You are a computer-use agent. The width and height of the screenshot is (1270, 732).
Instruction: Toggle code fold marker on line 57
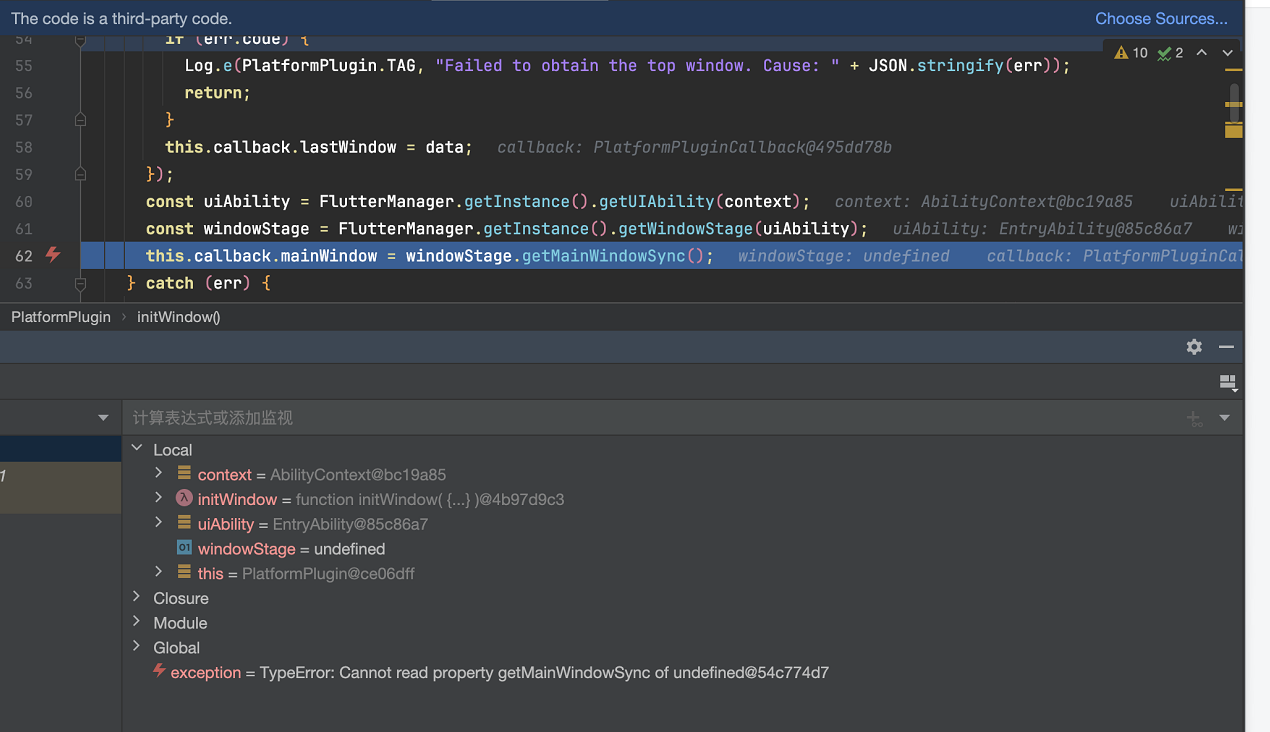80,120
